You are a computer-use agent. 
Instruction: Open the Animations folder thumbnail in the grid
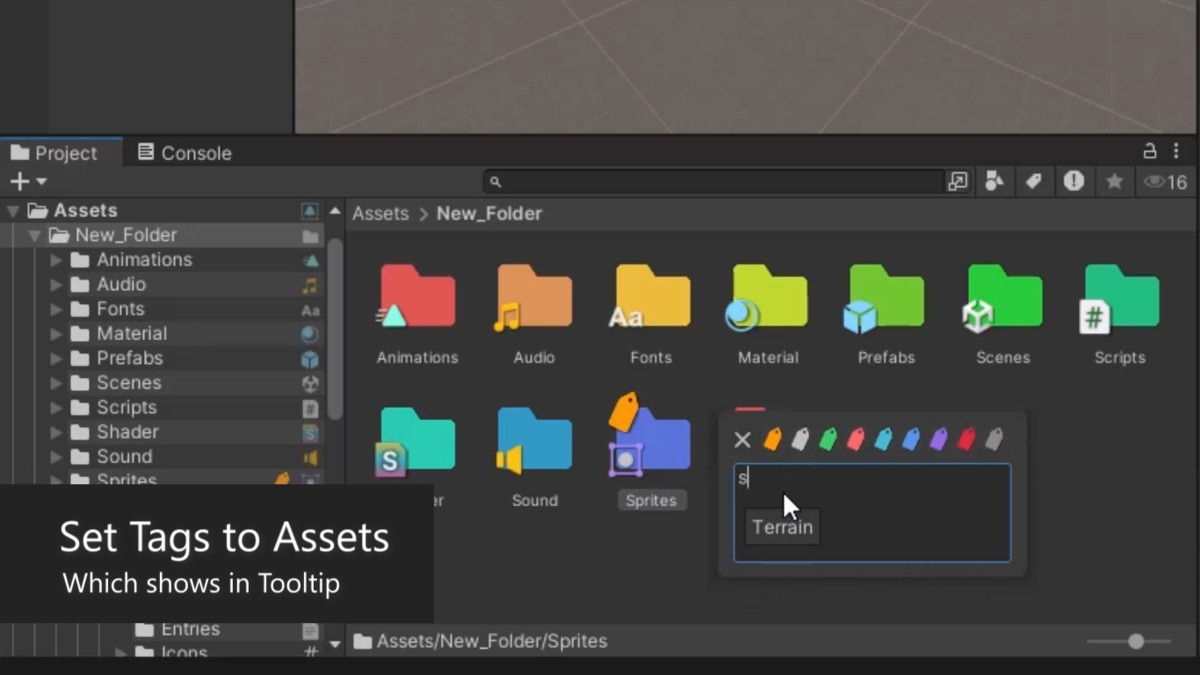coord(417,297)
